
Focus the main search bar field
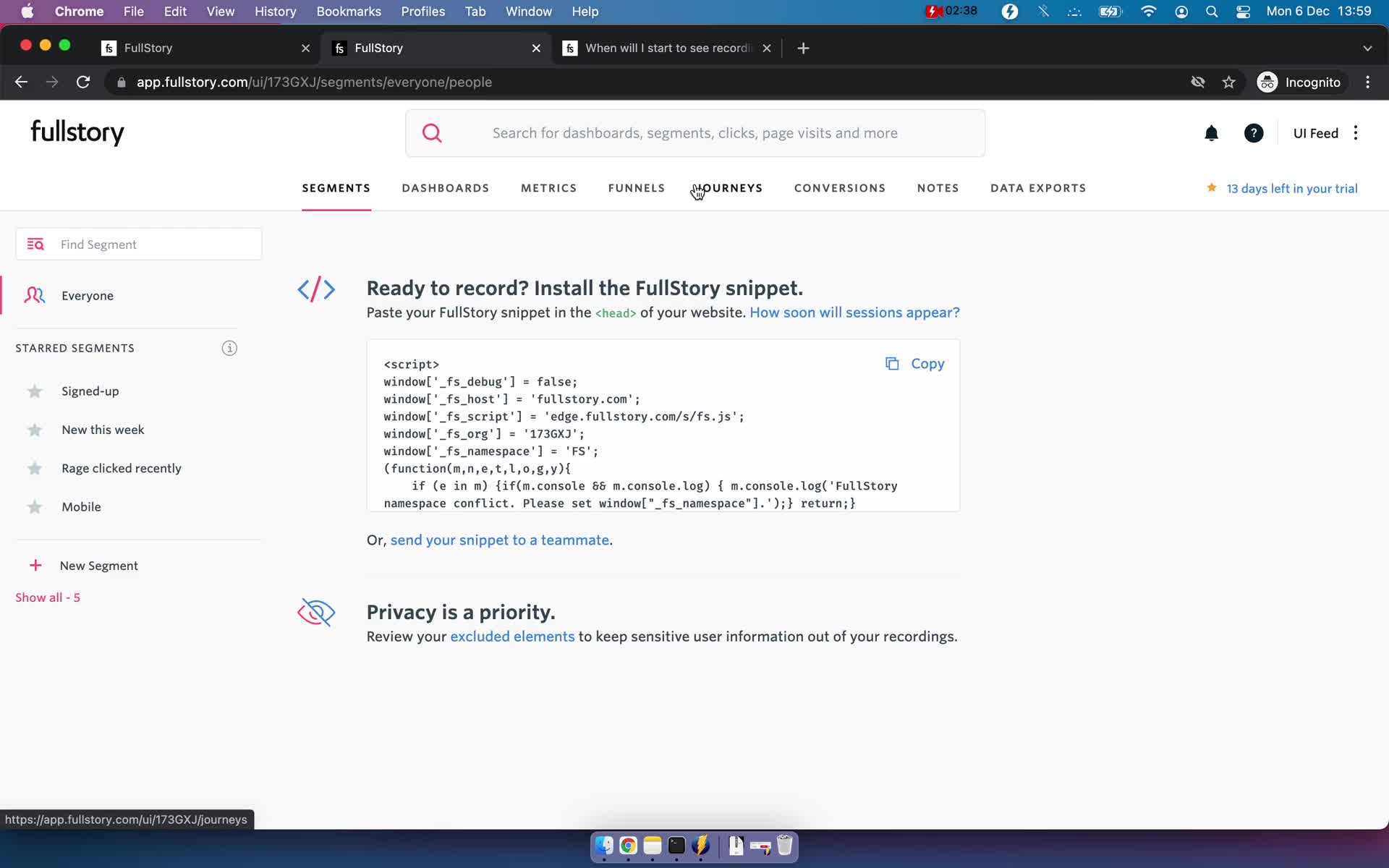click(695, 133)
